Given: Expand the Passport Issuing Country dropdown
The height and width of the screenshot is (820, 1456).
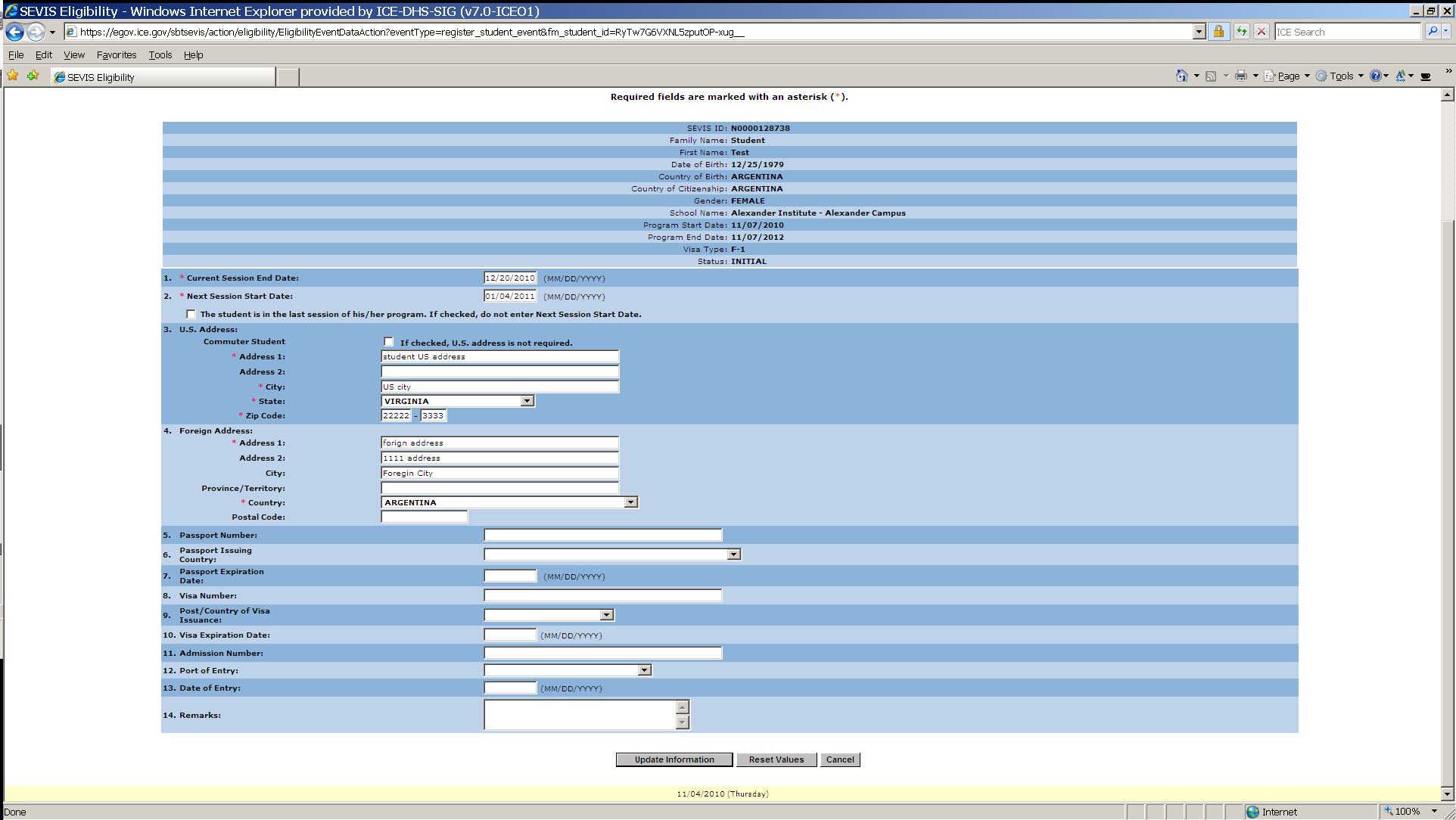Looking at the screenshot, I should coord(733,554).
